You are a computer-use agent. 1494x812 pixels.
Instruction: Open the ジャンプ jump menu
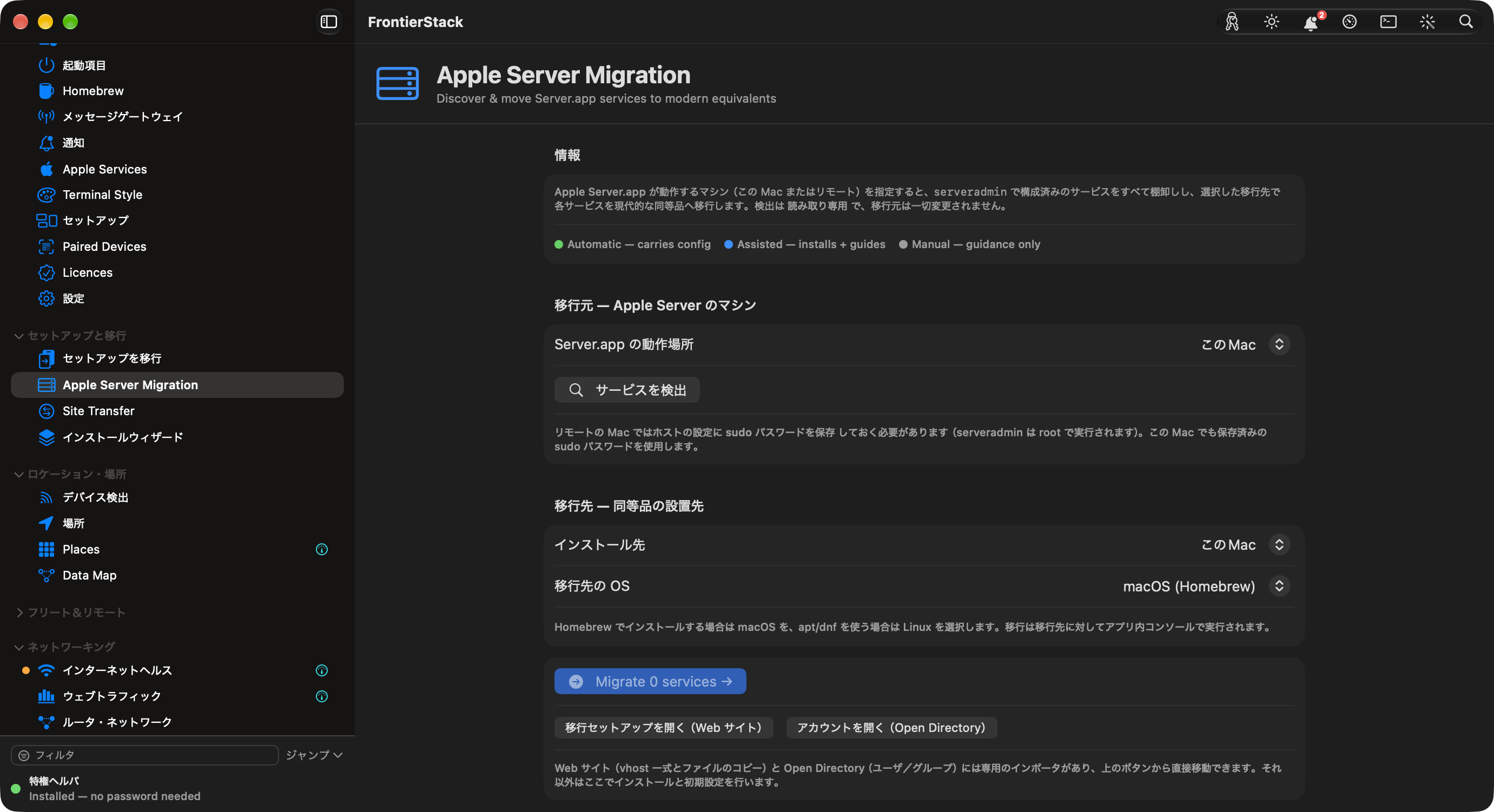[x=314, y=755]
